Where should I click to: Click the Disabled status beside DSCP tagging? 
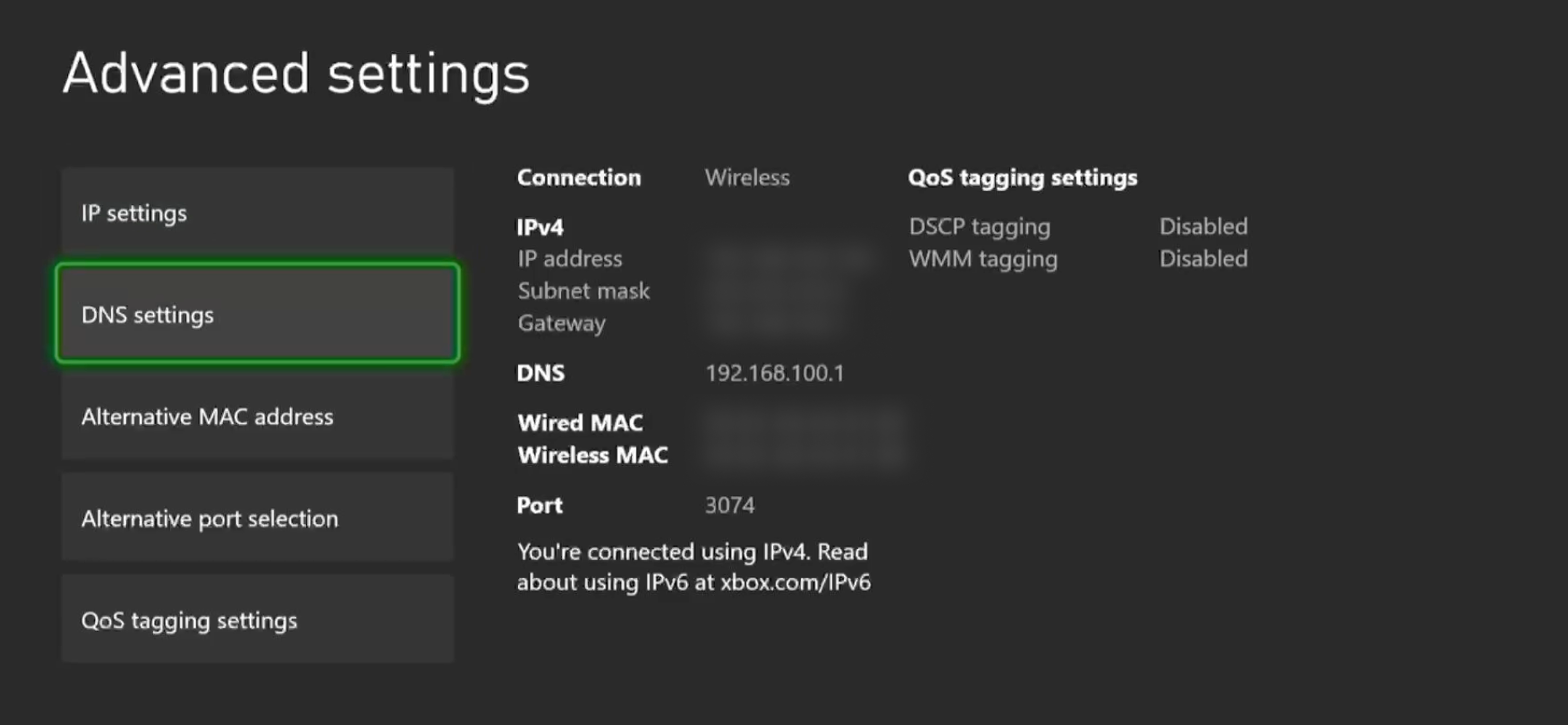[x=1203, y=226]
